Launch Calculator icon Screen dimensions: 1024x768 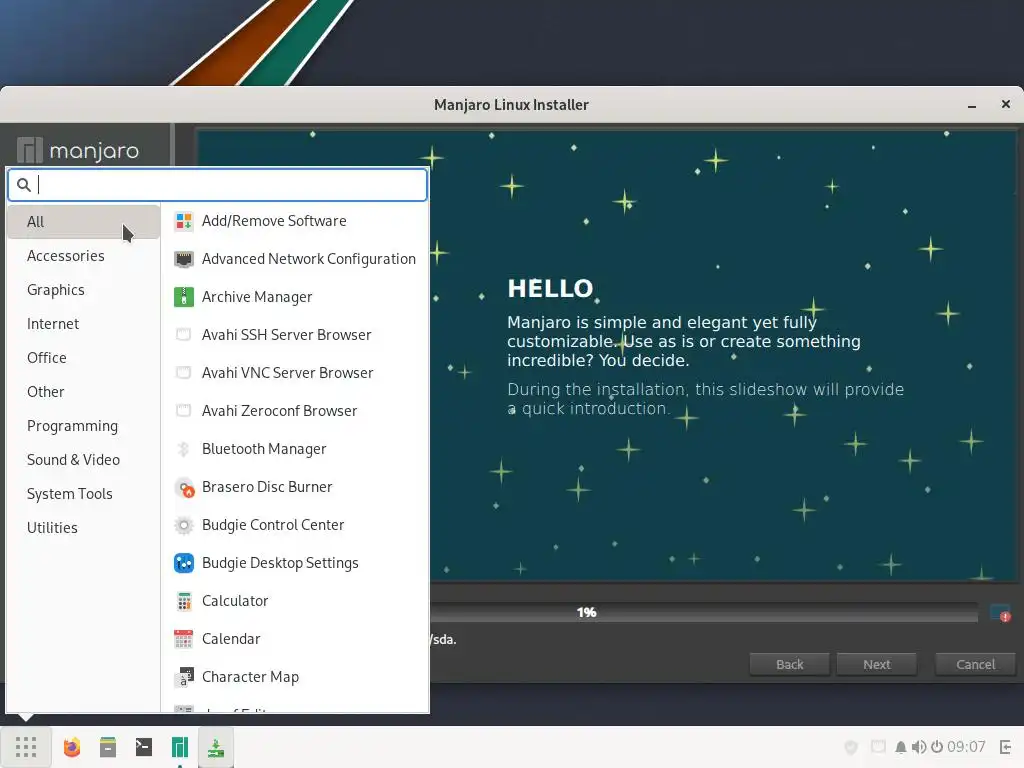click(184, 601)
